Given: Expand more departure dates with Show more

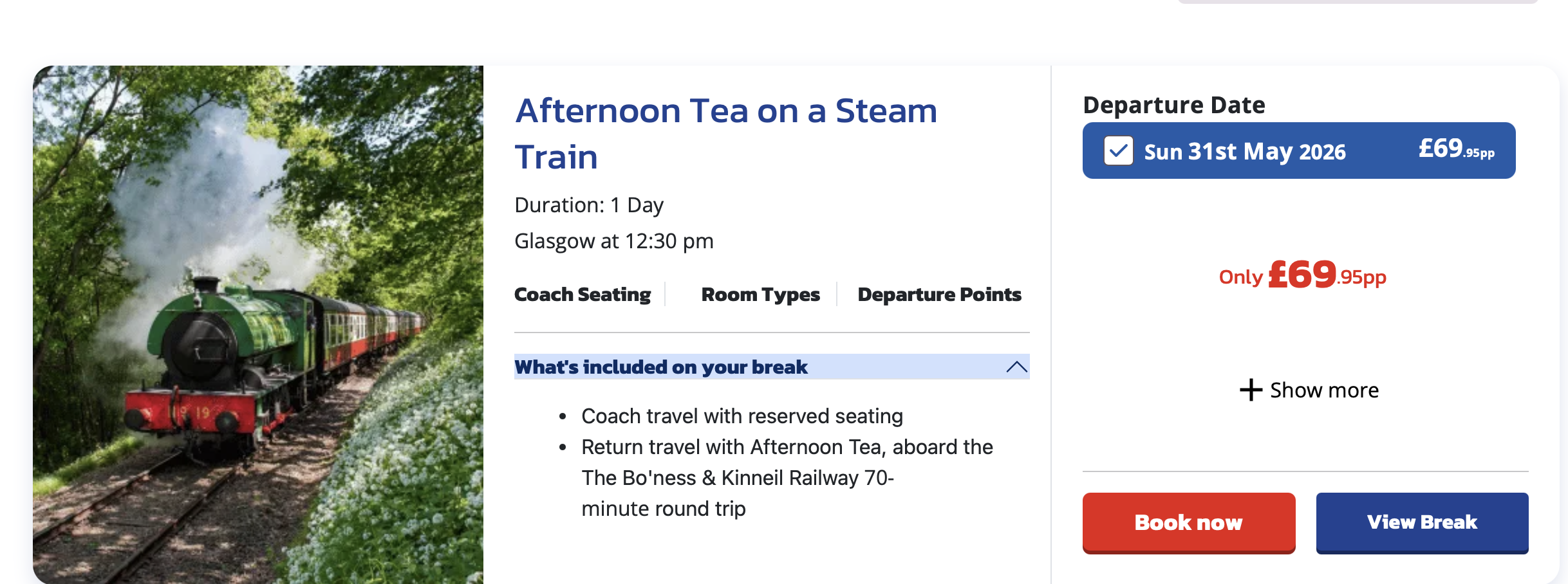Looking at the screenshot, I should (1323, 390).
